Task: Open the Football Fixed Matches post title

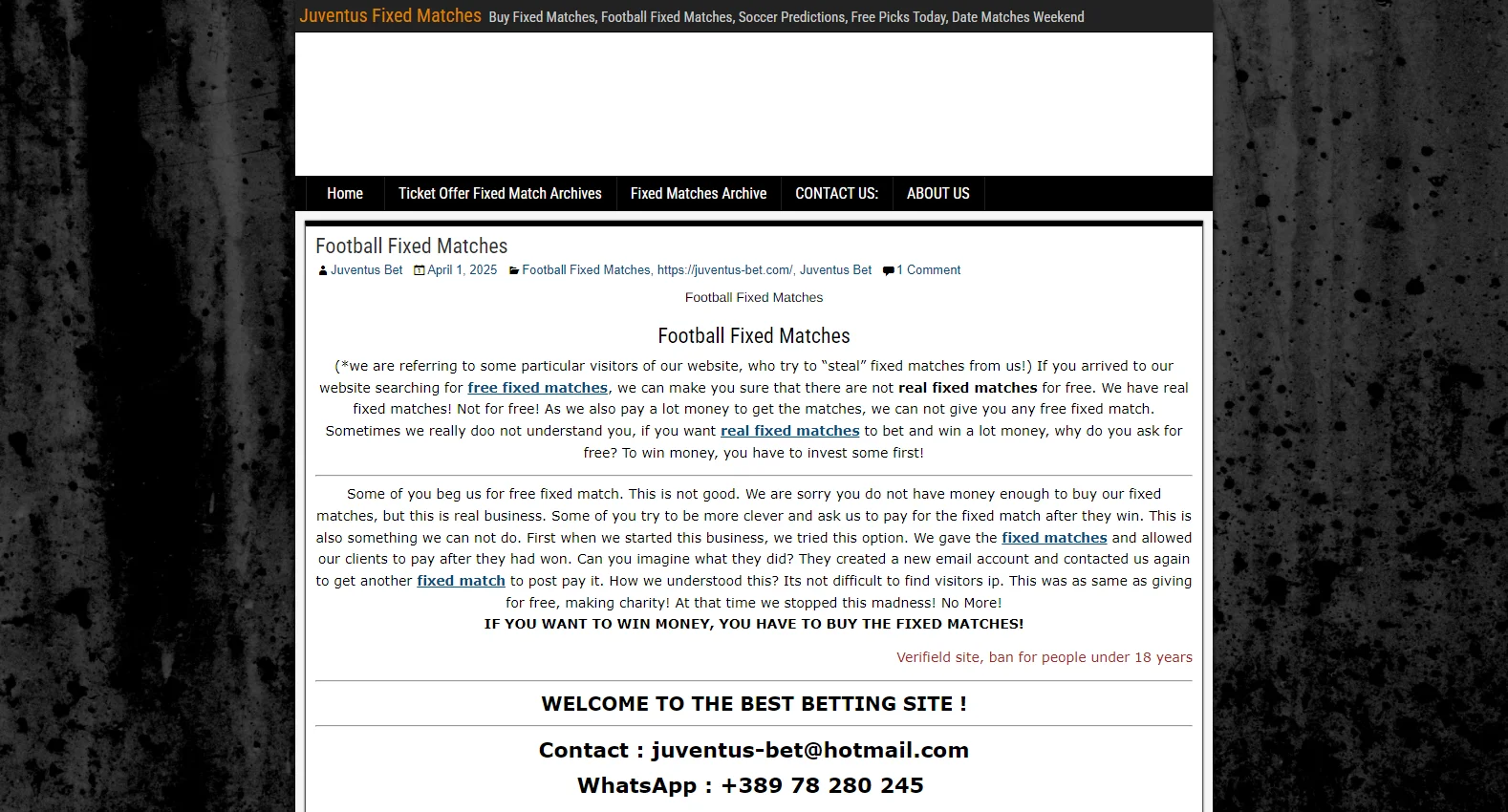Action: (x=411, y=246)
